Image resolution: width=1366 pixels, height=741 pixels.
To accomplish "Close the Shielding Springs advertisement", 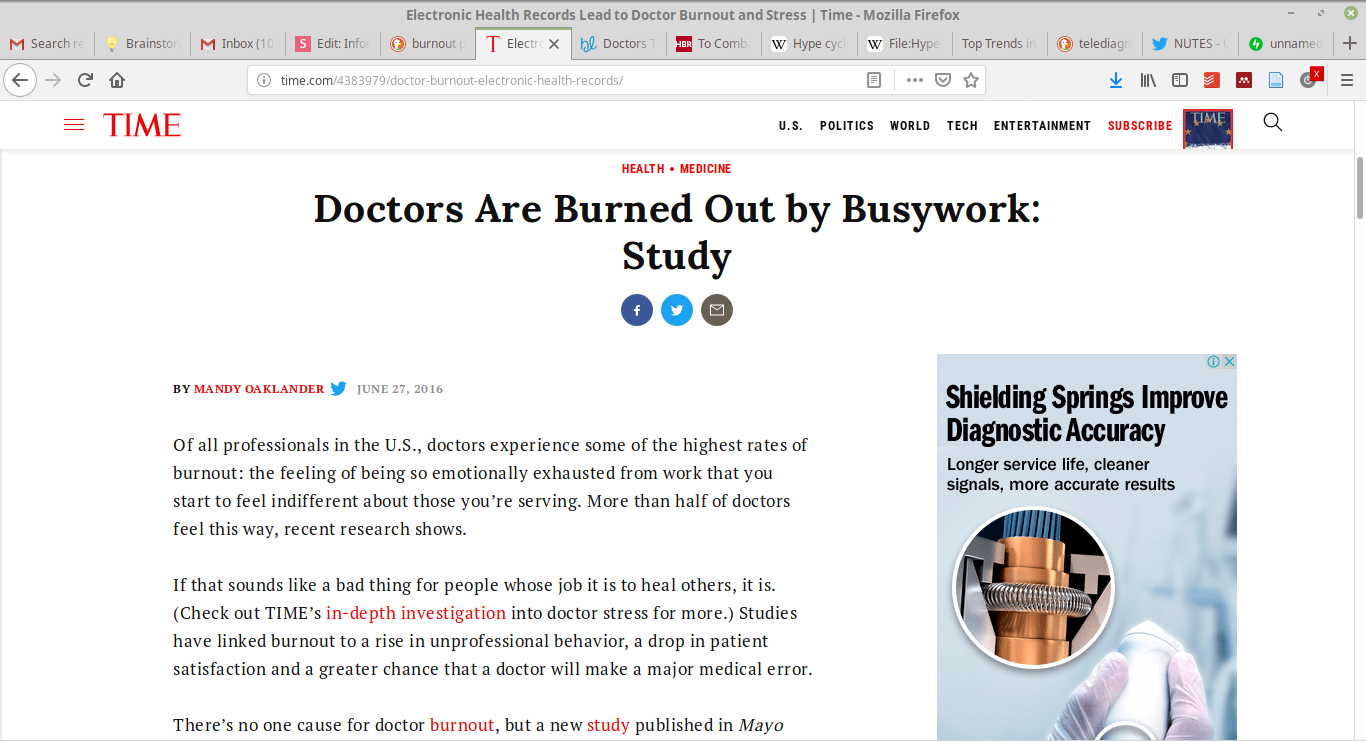I will (1229, 361).
